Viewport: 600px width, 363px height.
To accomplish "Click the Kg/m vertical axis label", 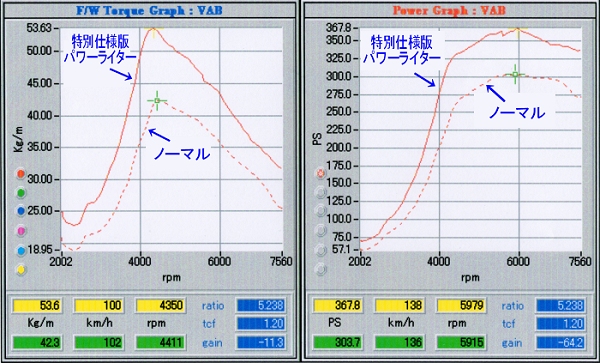I will [18, 139].
